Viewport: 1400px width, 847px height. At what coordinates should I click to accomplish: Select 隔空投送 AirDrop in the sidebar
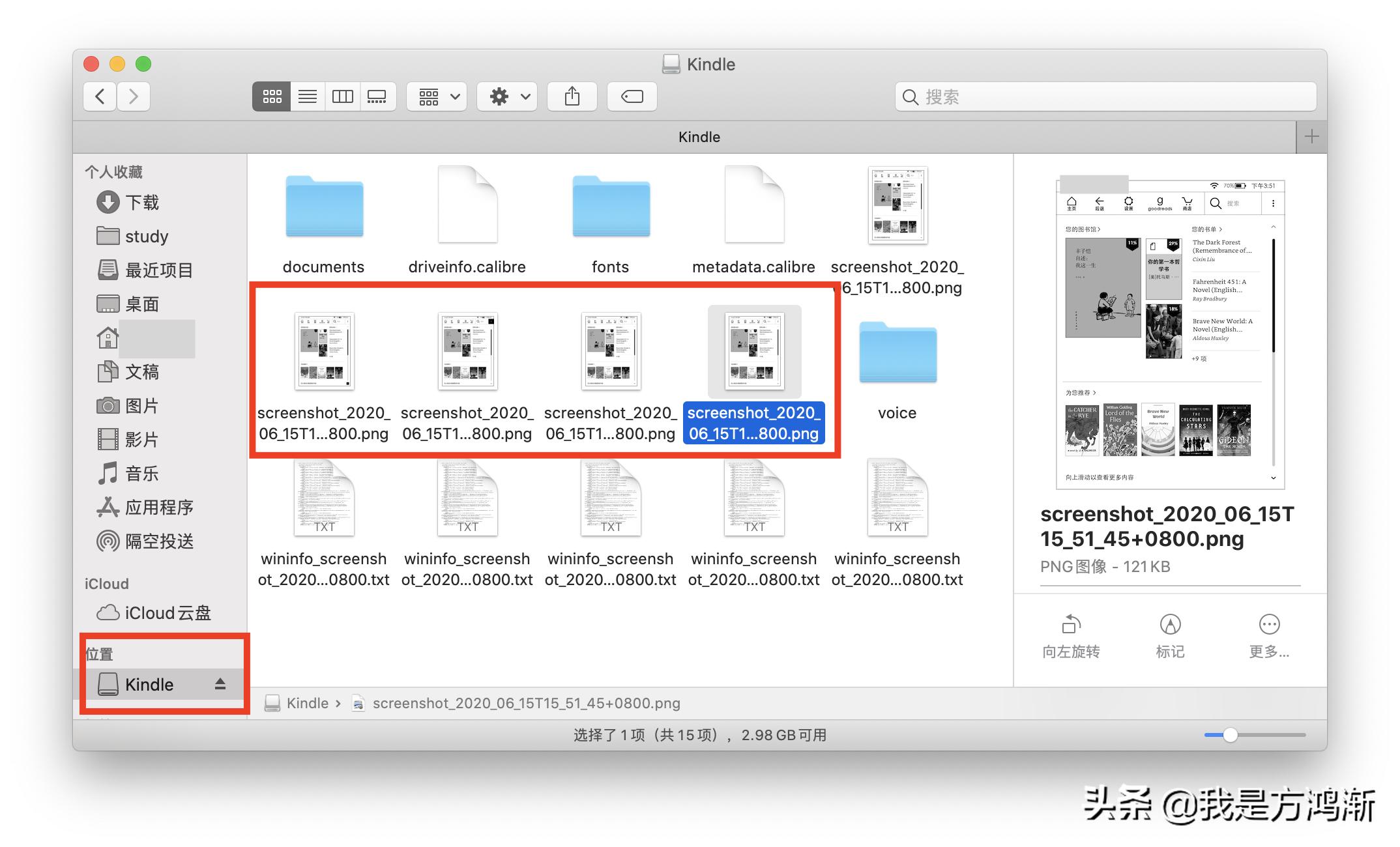tap(160, 541)
